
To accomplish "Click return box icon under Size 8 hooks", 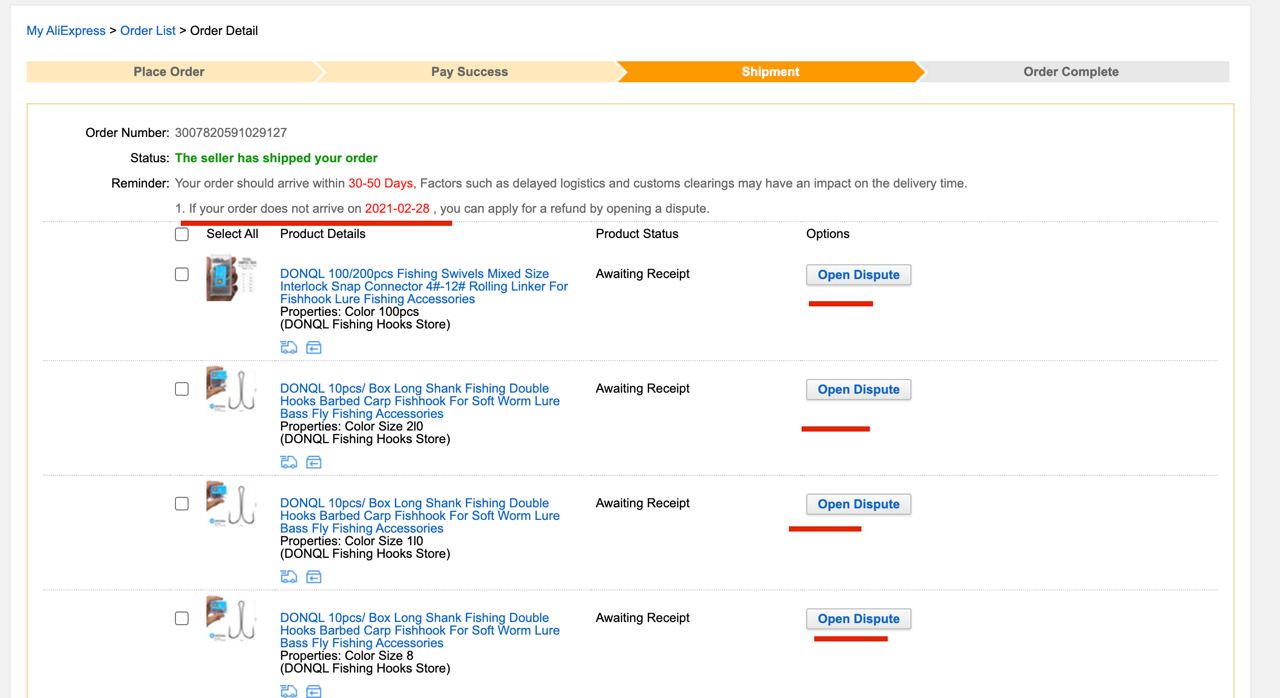I will tap(314, 691).
